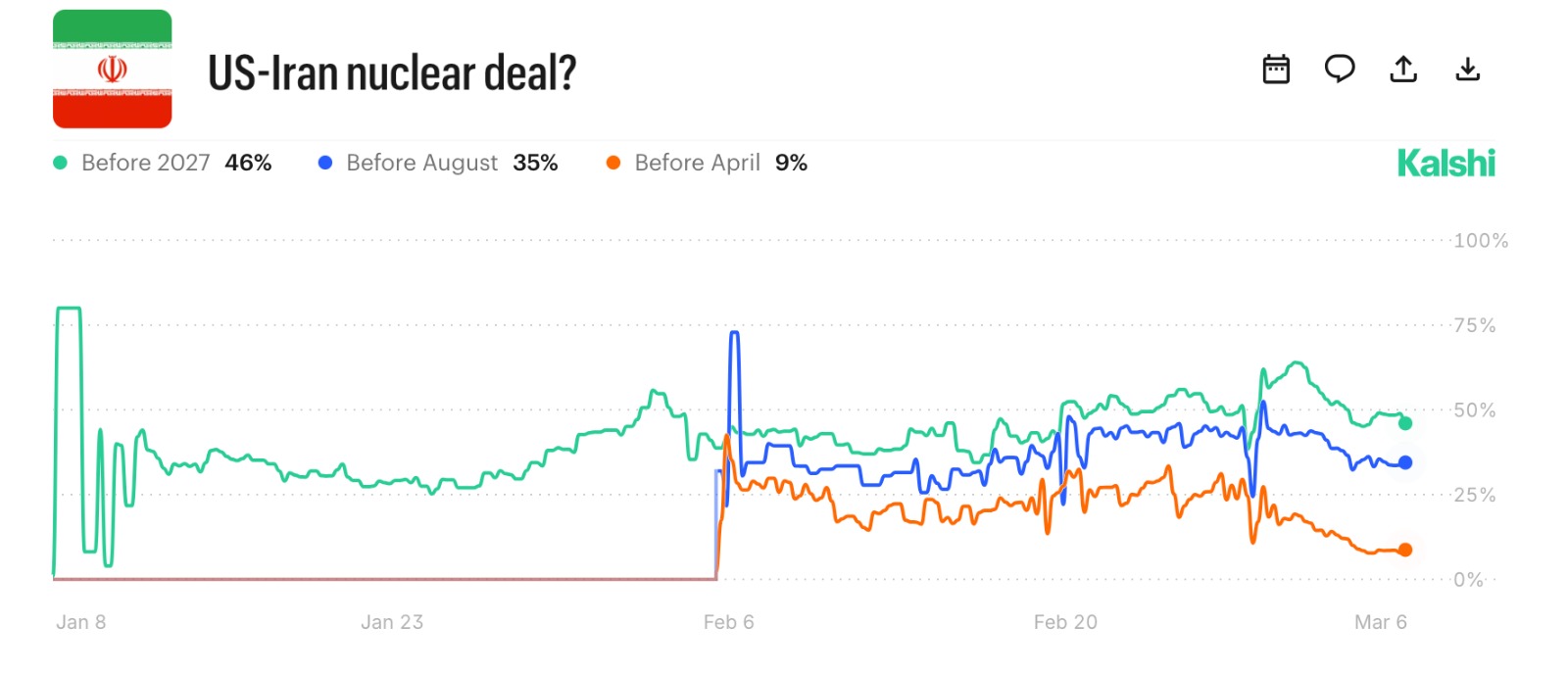Click the blue Before August legend dot
Viewport: 1568px width, 673px height.
pos(325,163)
